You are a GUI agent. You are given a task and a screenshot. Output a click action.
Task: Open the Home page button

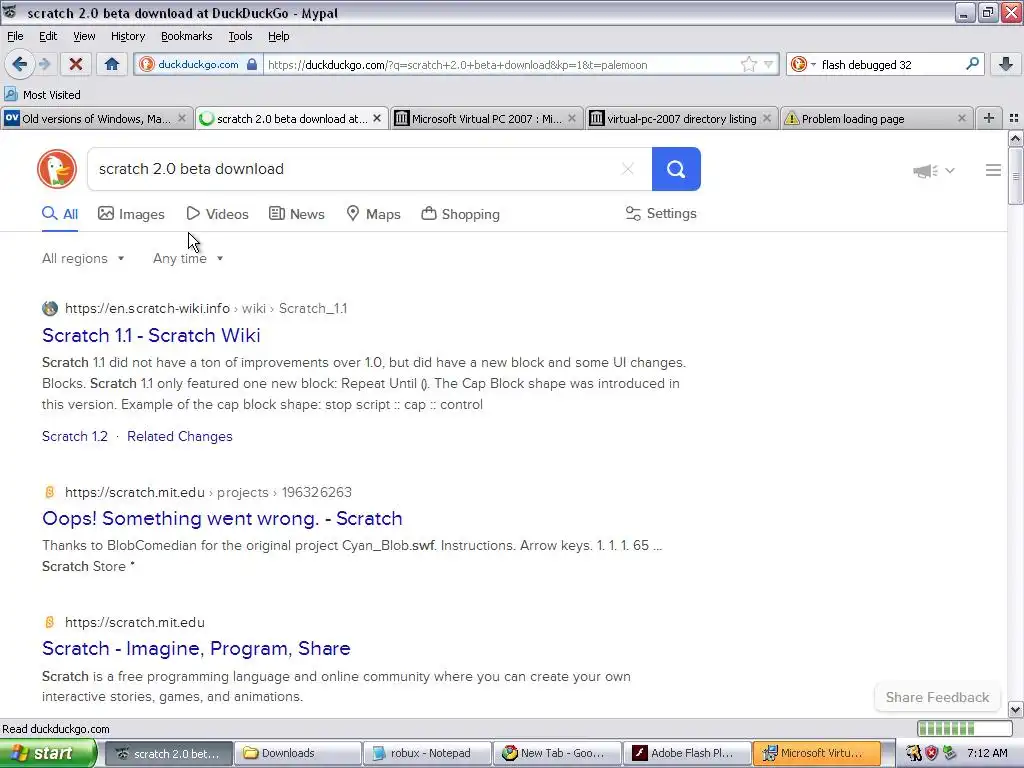(x=112, y=64)
